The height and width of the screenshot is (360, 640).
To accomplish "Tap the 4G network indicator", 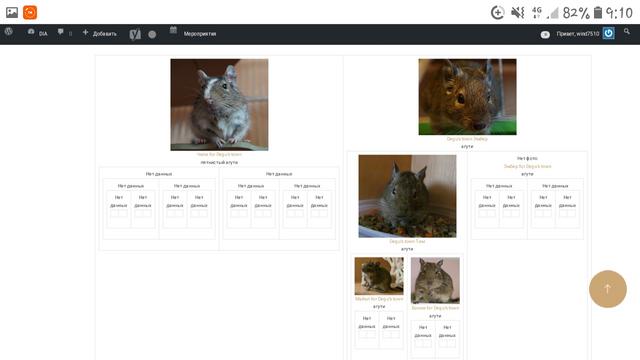I will [537, 12].
